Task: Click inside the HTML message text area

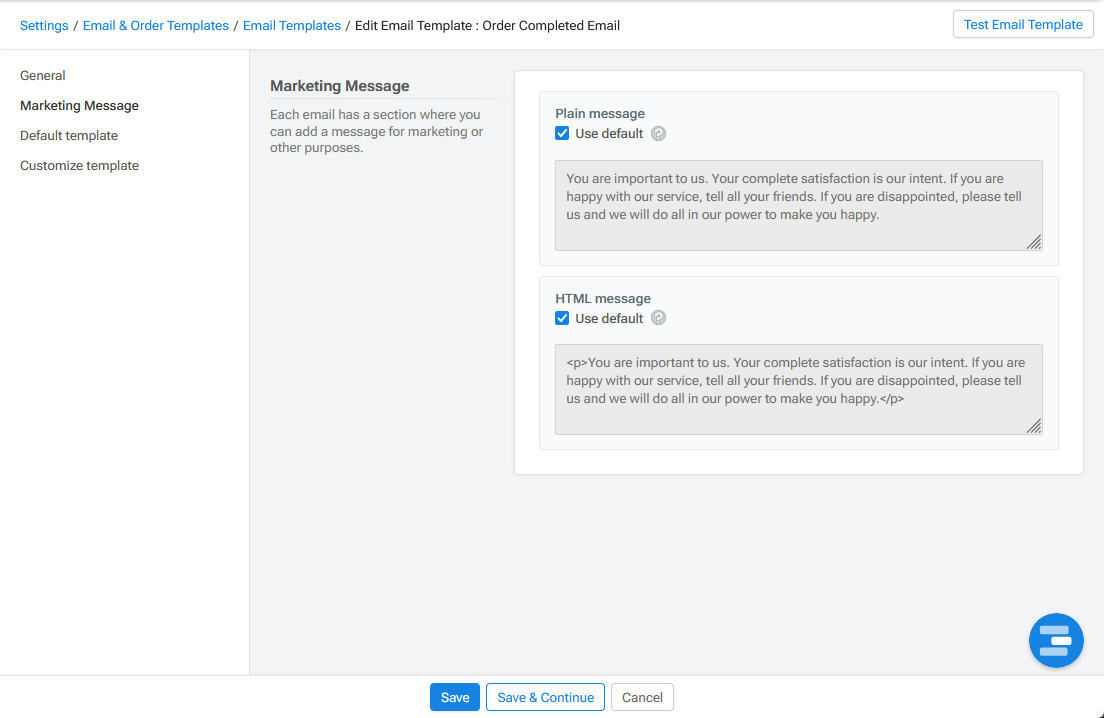Action: tap(798, 389)
